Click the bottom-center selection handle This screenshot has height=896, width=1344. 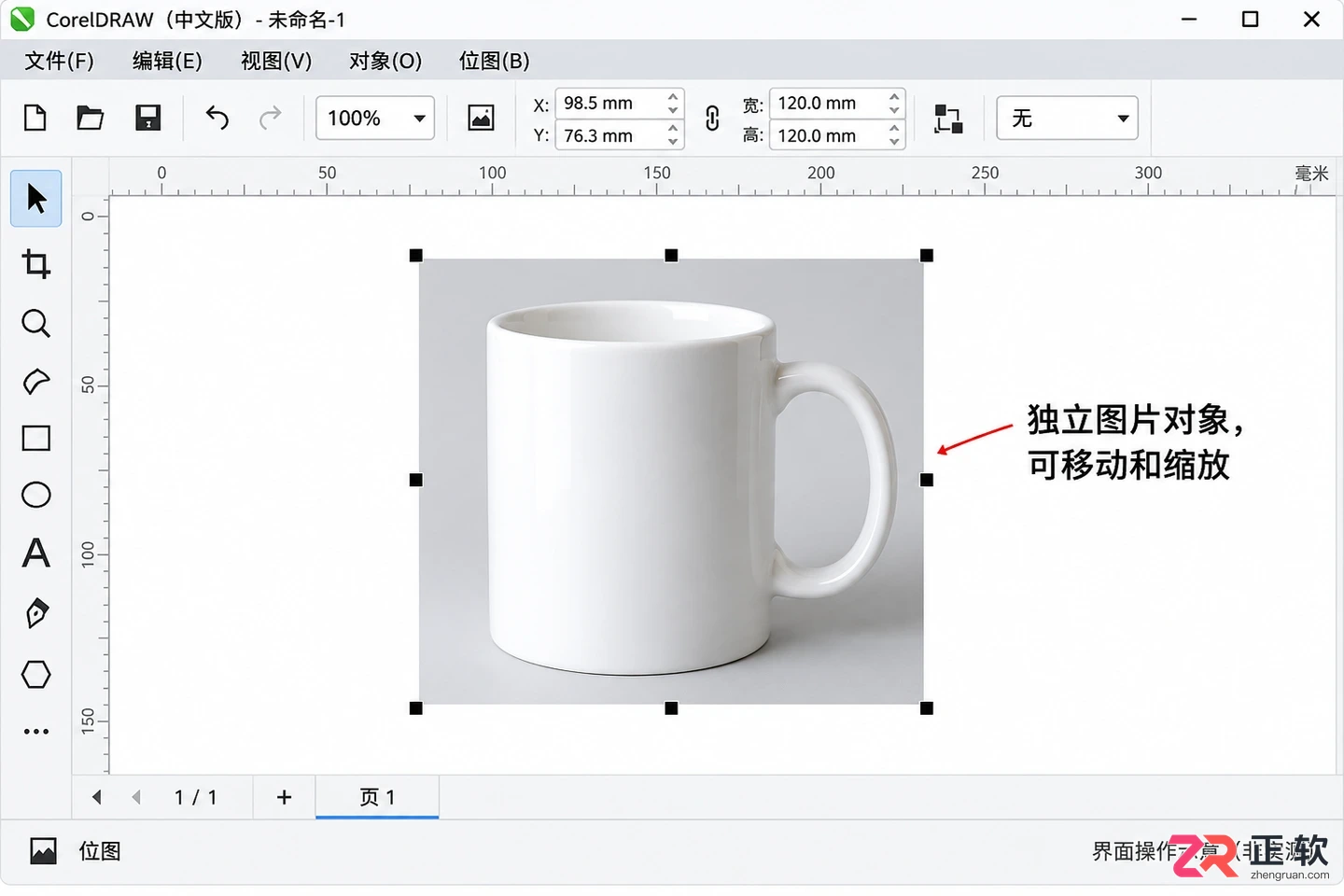click(x=671, y=708)
